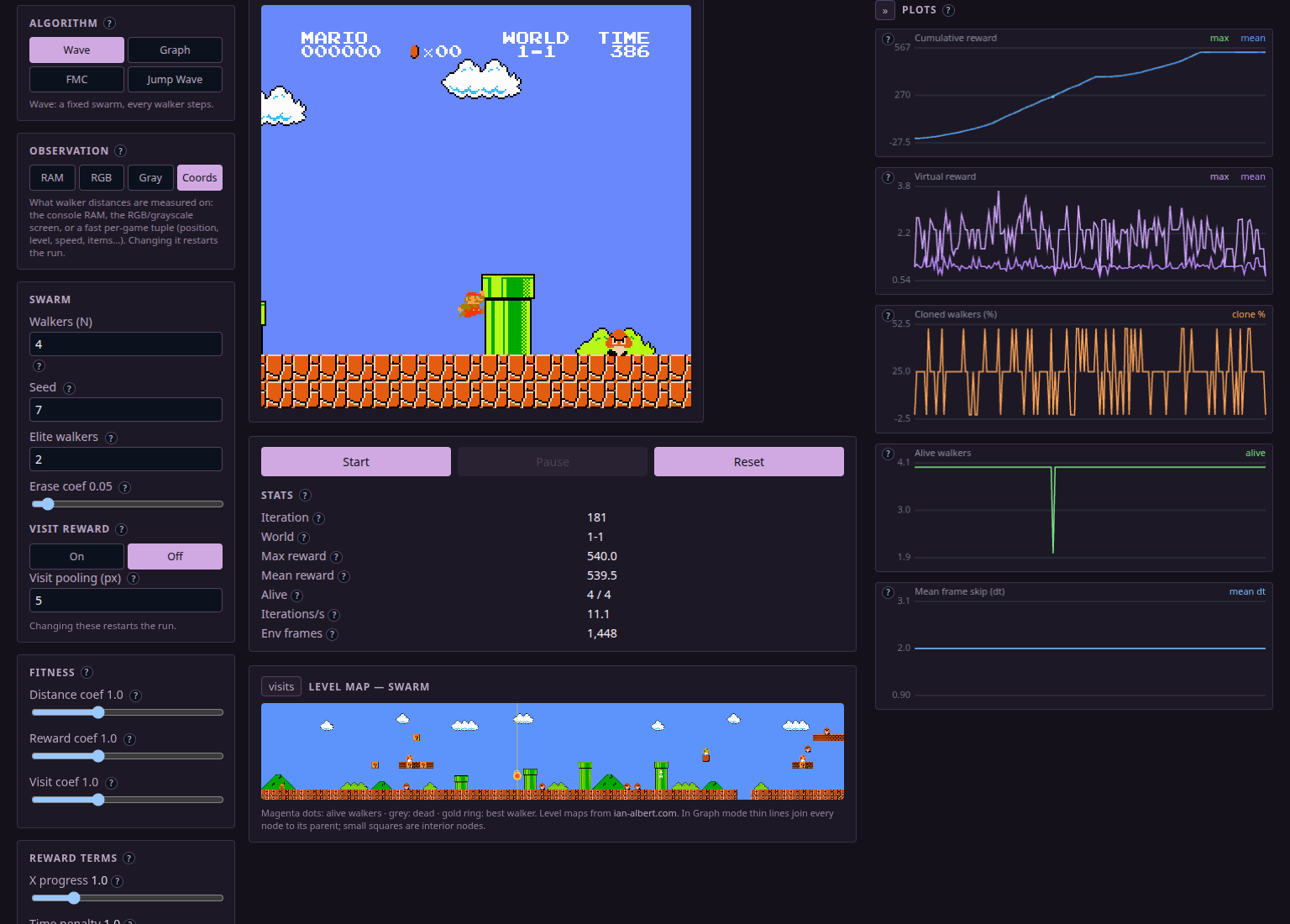Select the Jump Wave algorithm
The image size is (1290, 924).
point(175,80)
